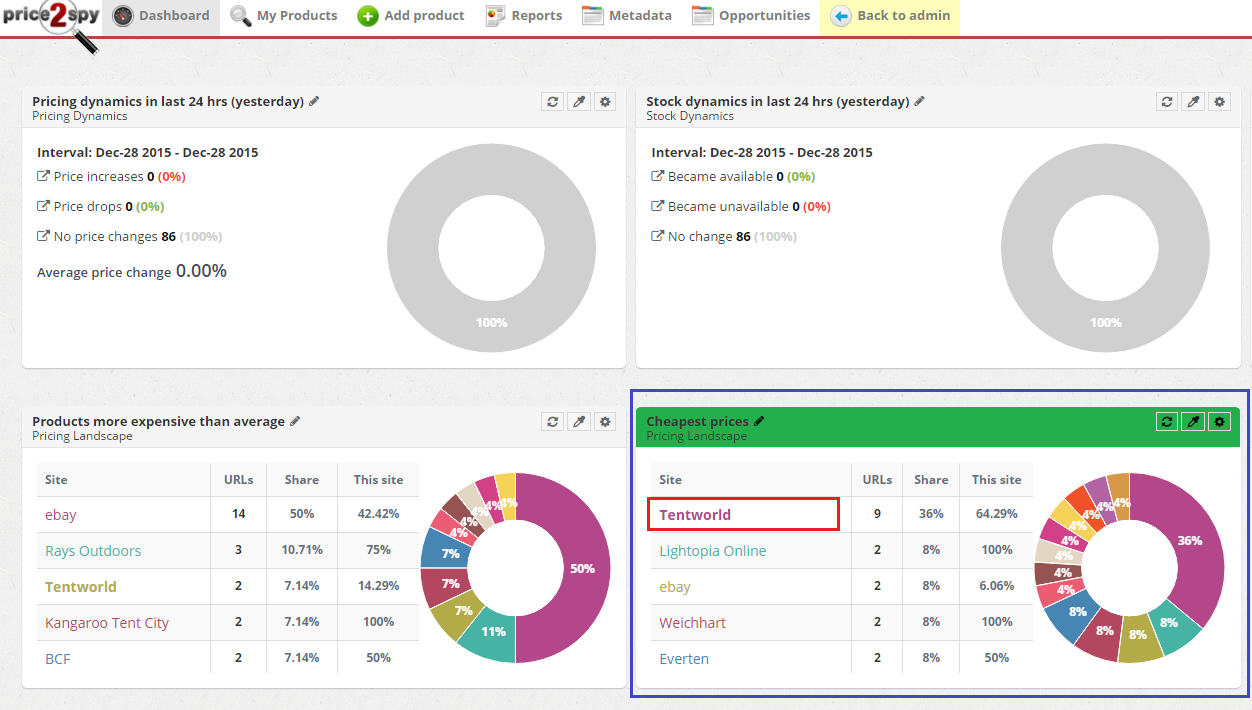Viewport: 1252px width, 710px height.
Task: Click the 50% slice of Products more expensive donut
Action: point(585,568)
